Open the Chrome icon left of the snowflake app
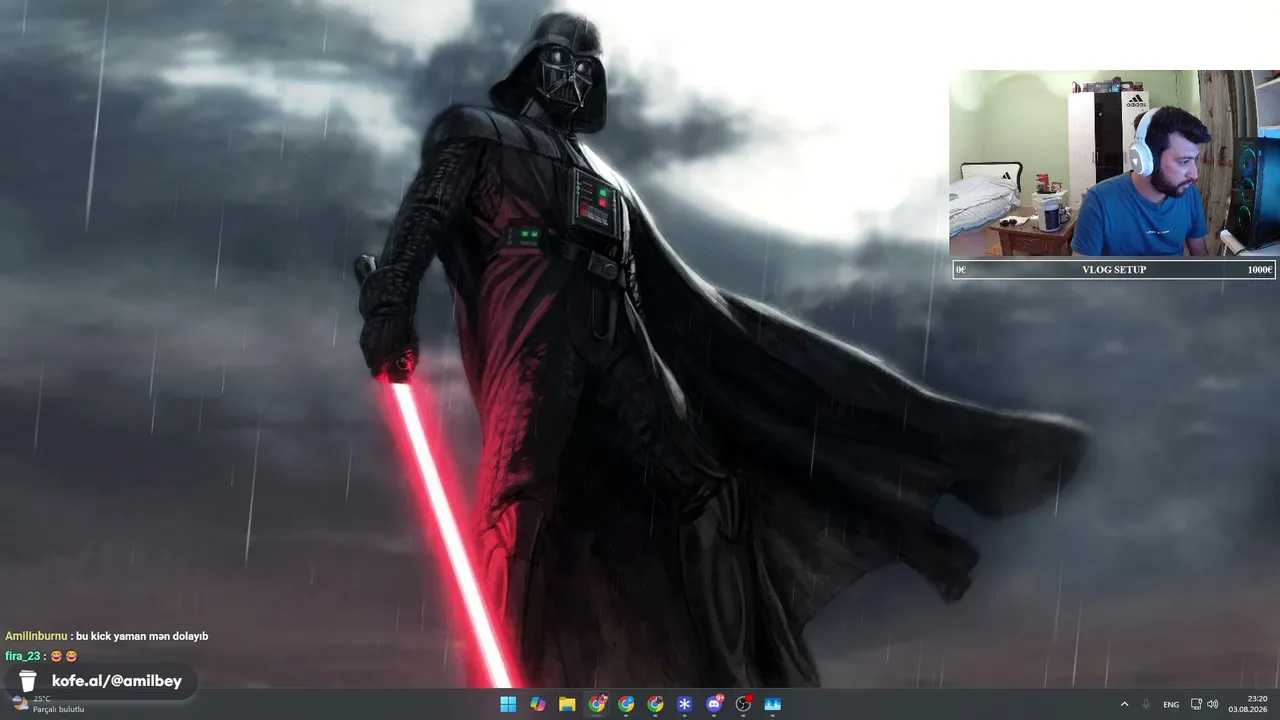This screenshot has height=720, width=1280. [x=655, y=704]
